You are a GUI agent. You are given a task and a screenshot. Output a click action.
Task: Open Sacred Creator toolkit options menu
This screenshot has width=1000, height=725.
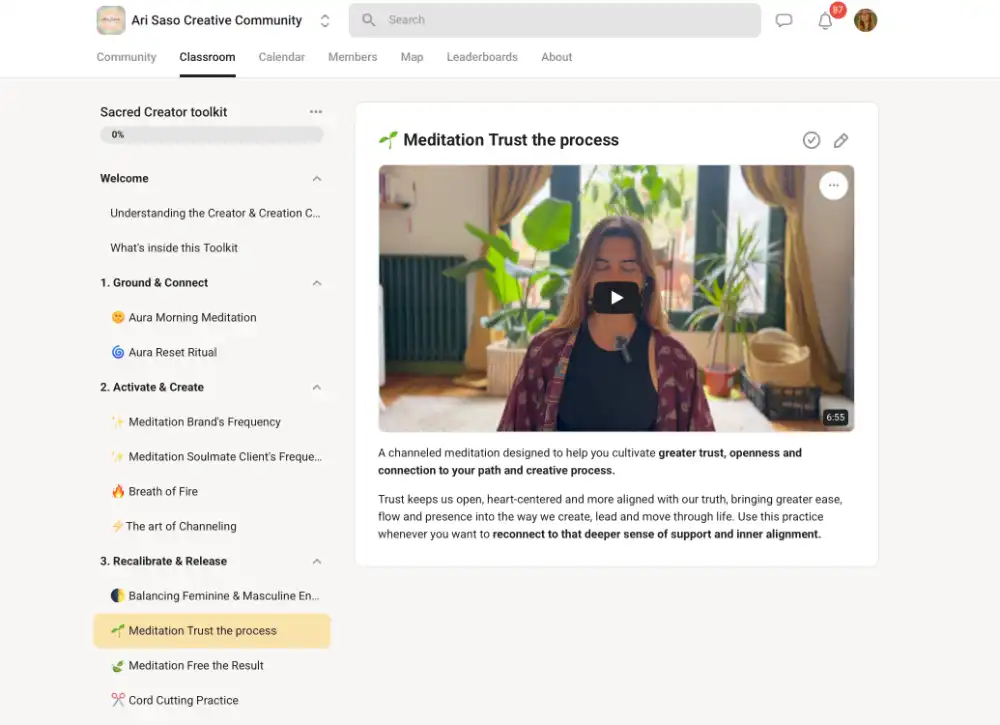[316, 112]
